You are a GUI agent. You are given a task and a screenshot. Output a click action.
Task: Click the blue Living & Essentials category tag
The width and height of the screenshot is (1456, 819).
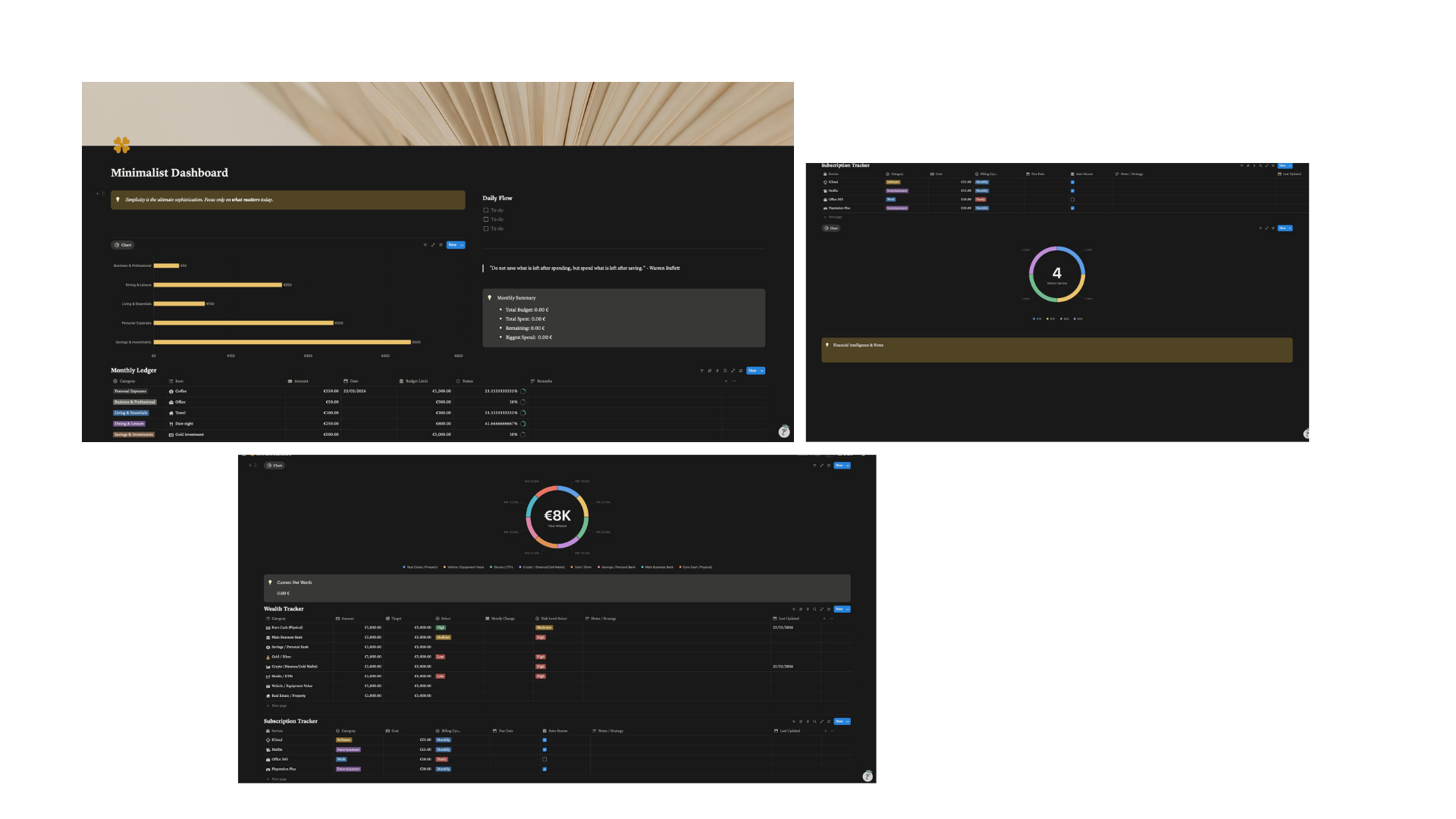coord(130,413)
